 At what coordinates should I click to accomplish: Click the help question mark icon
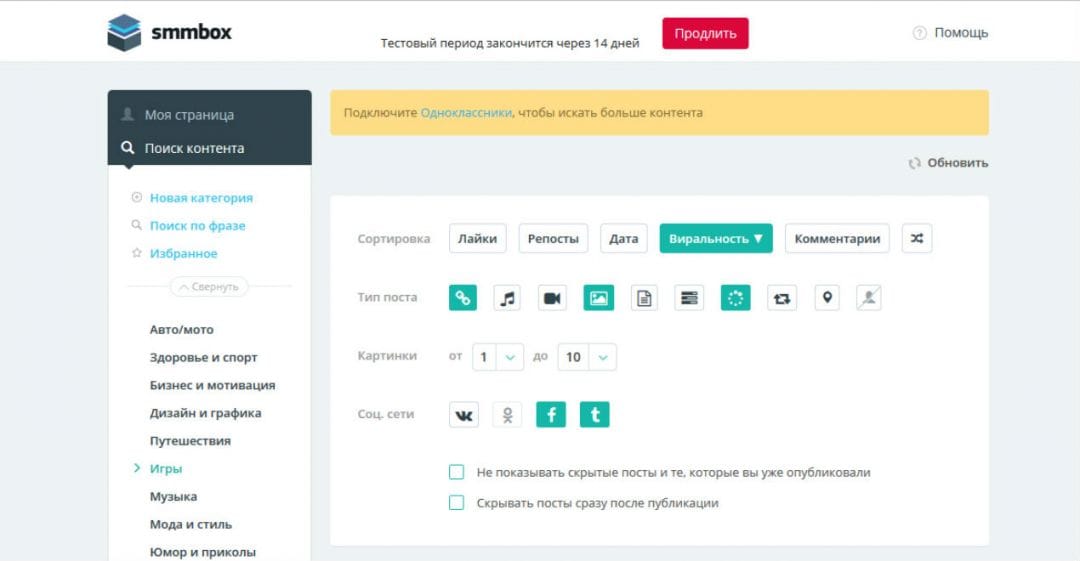(920, 32)
